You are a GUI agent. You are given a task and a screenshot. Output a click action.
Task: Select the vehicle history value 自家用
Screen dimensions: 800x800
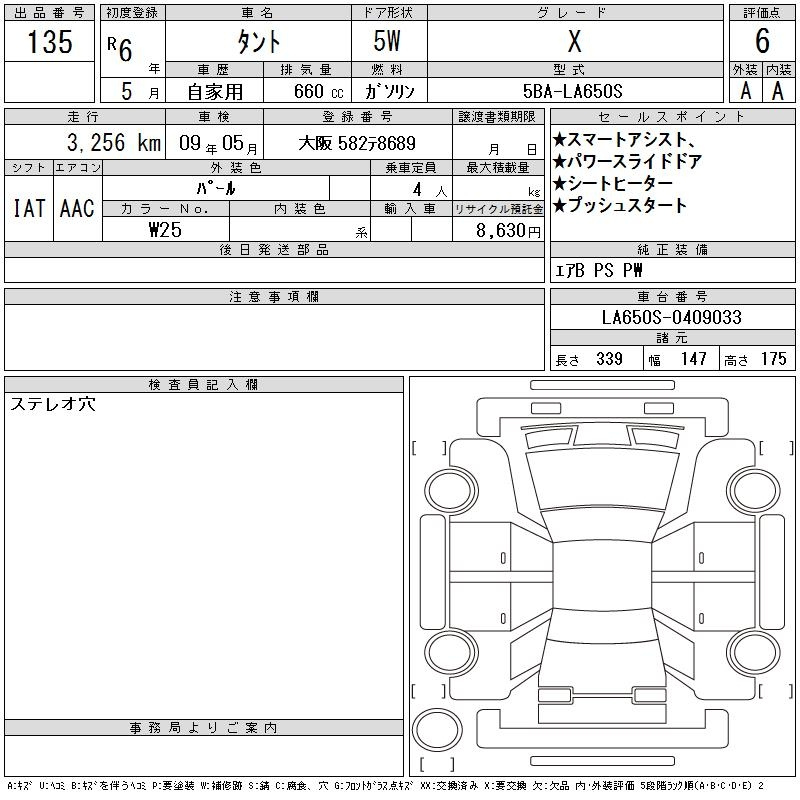tap(215, 92)
